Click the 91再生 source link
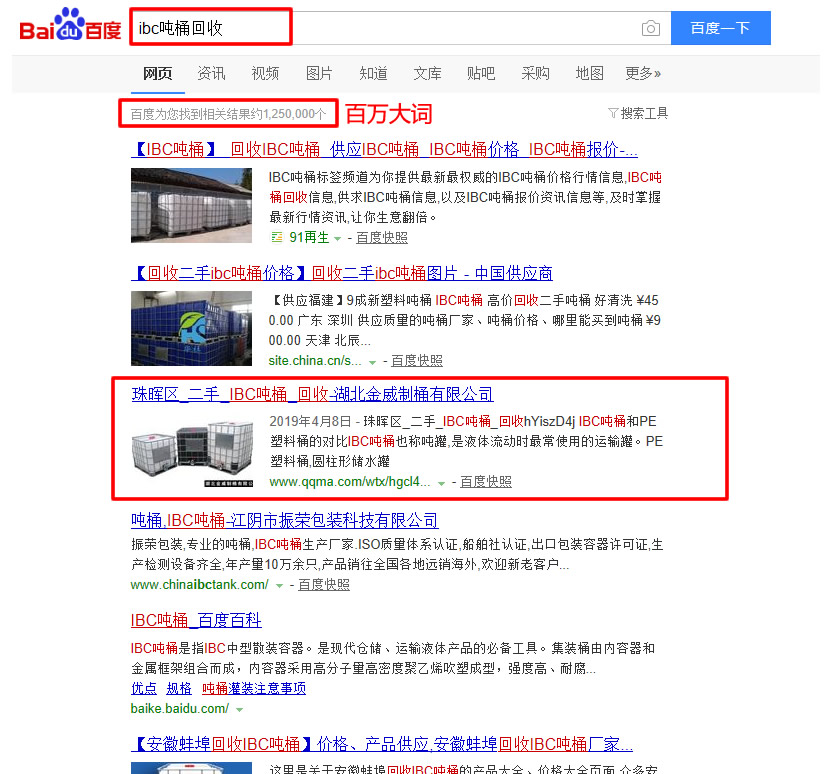The height and width of the screenshot is (774, 828). 309,238
